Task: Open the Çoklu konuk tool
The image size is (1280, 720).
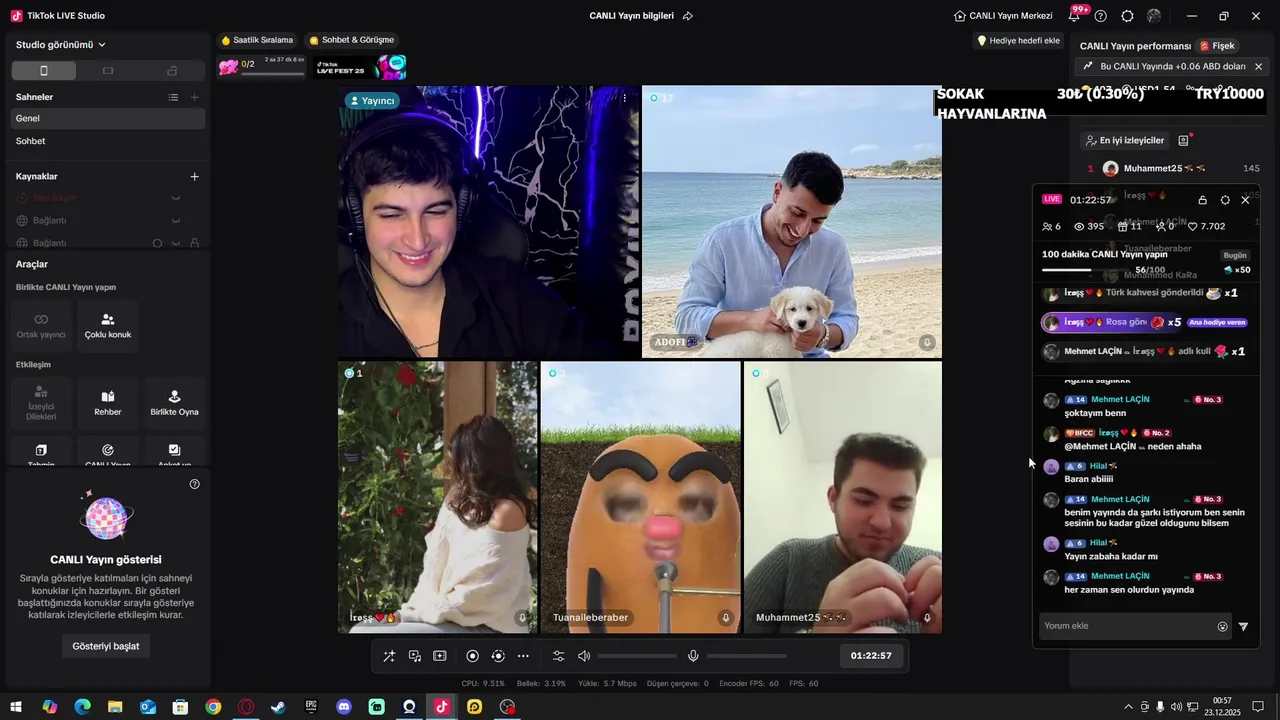Action: (x=108, y=326)
